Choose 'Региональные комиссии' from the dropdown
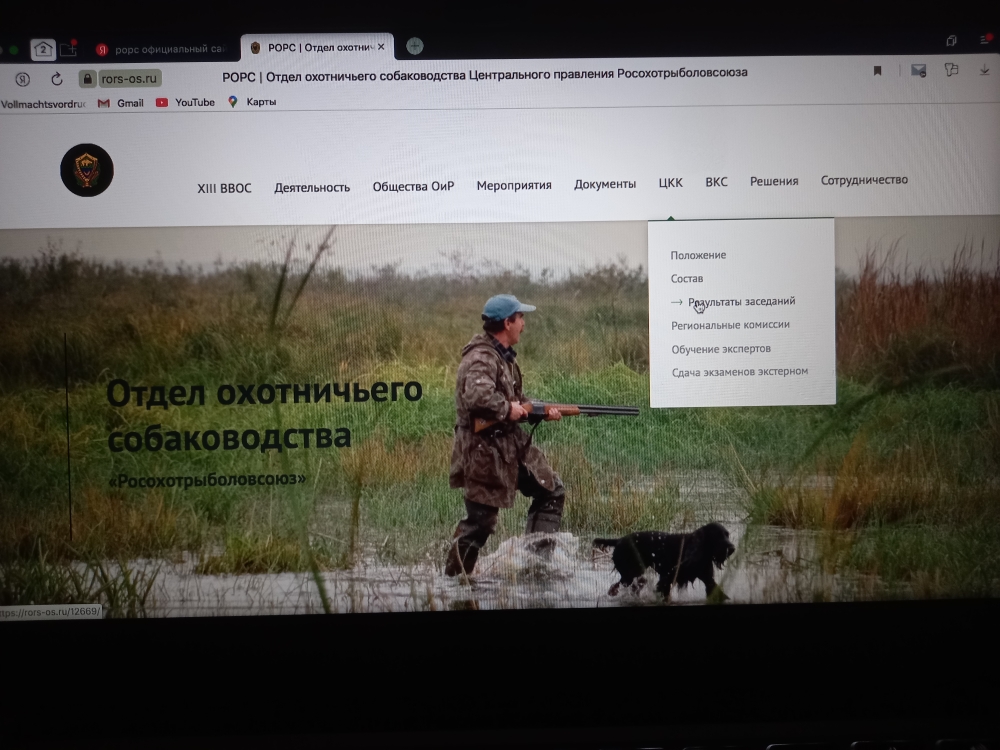 tap(730, 325)
